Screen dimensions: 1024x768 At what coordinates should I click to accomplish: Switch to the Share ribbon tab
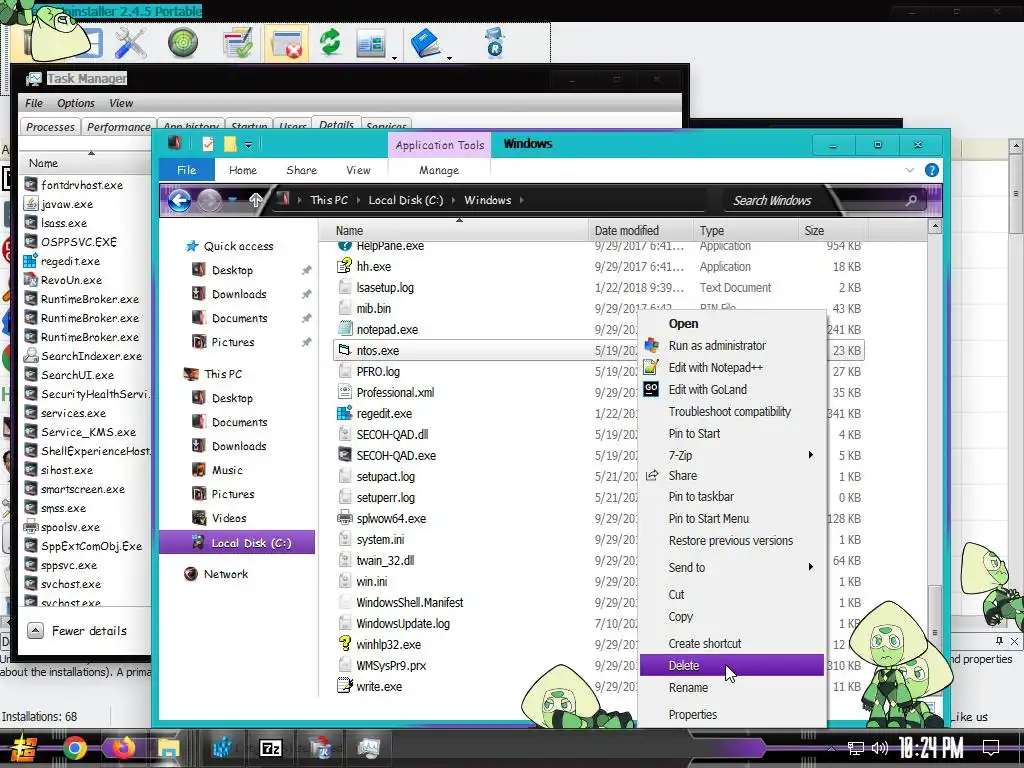coord(302,170)
